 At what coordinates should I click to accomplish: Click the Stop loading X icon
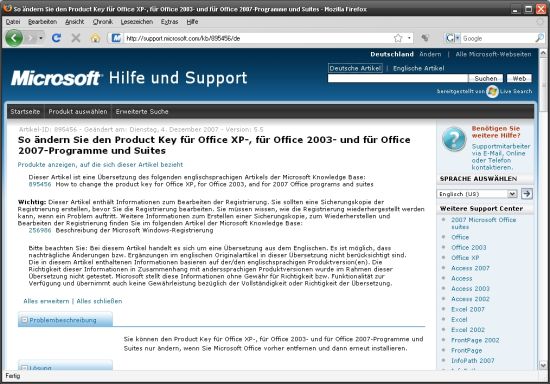[x=76, y=38]
